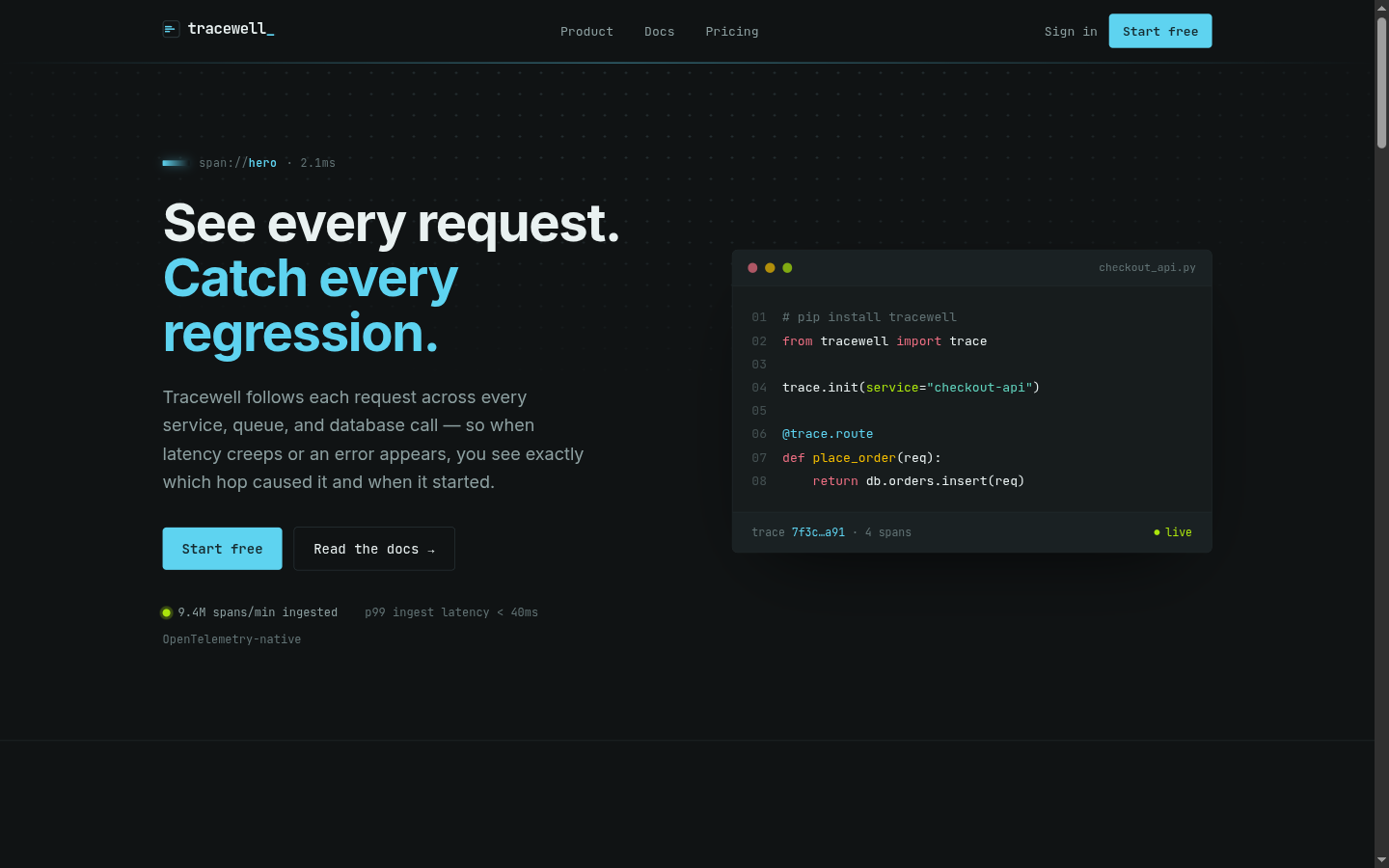Click the span://hero label
The height and width of the screenshot is (868, 1389).
tap(238, 163)
